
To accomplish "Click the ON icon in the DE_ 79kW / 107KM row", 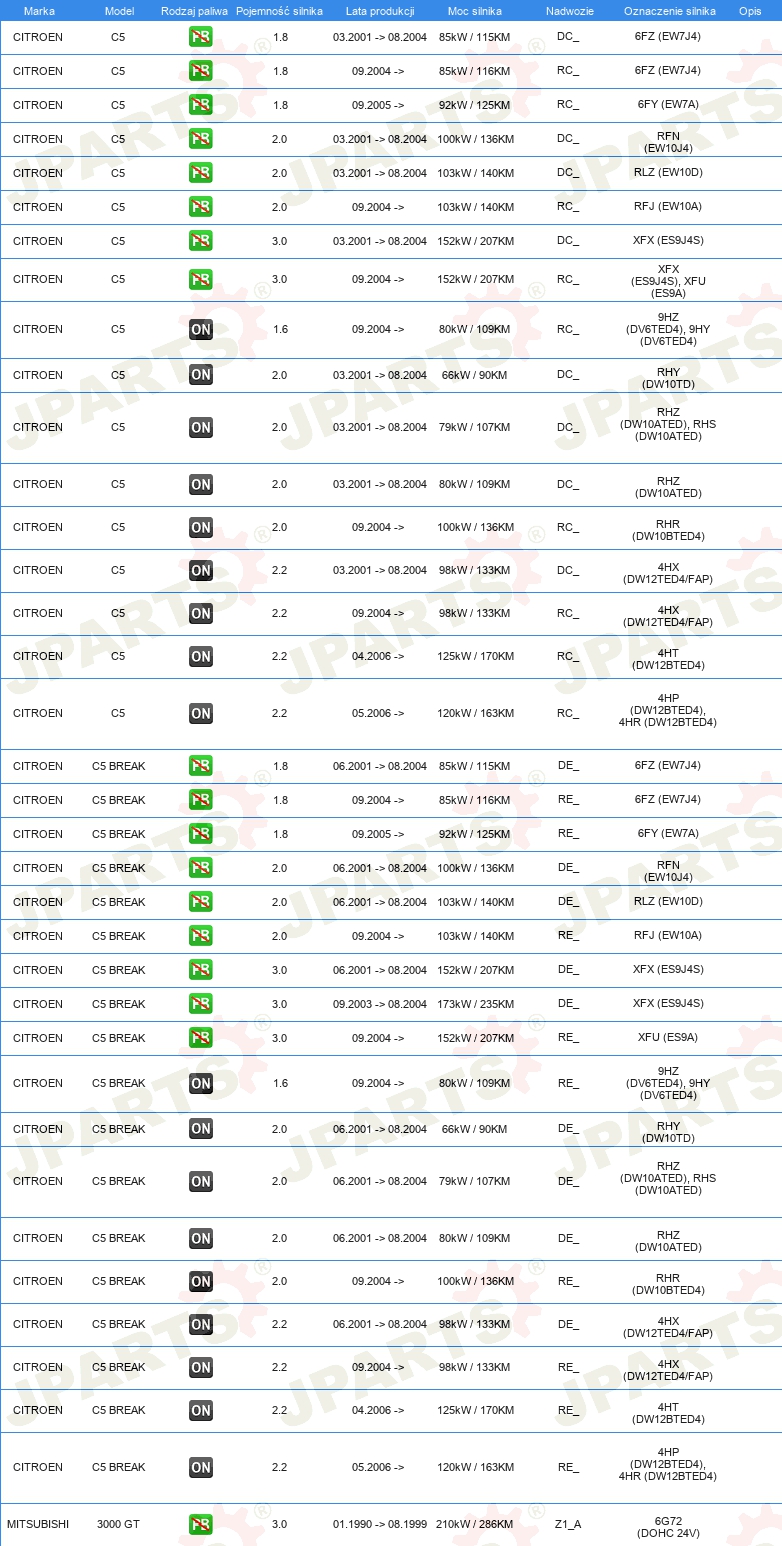I will tap(200, 1181).
